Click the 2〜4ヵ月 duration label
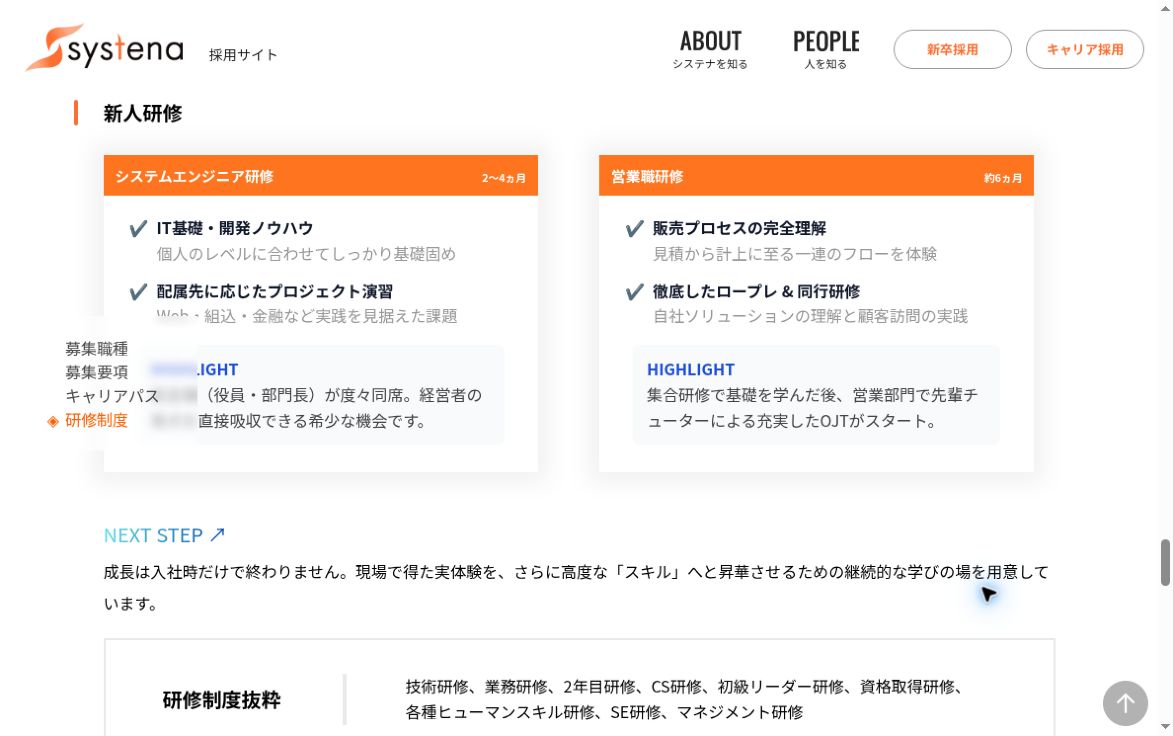The width and height of the screenshot is (1173, 736). click(x=503, y=178)
